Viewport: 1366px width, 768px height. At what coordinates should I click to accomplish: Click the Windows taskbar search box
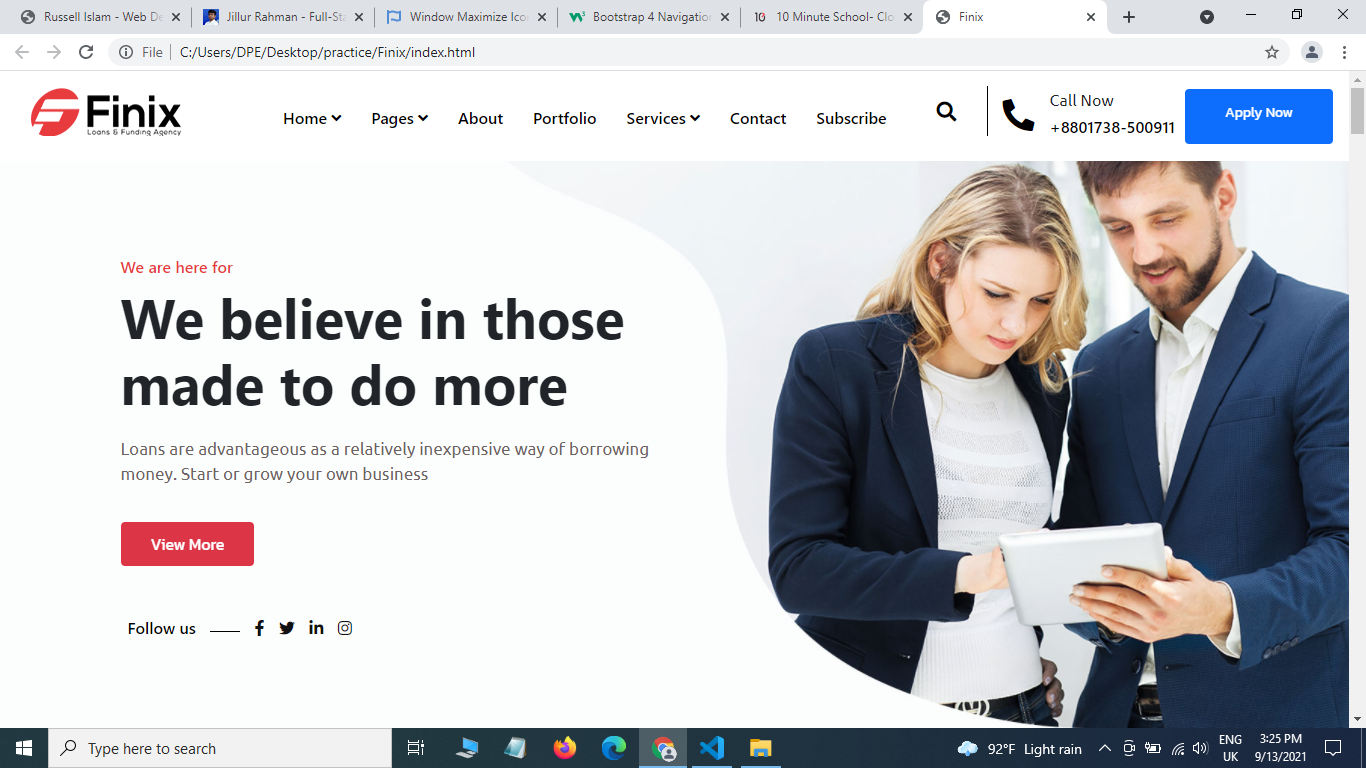[220, 748]
